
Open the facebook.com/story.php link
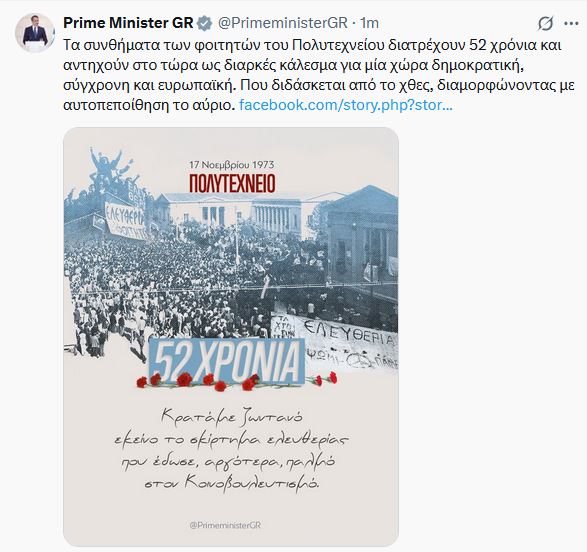pos(346,105)
